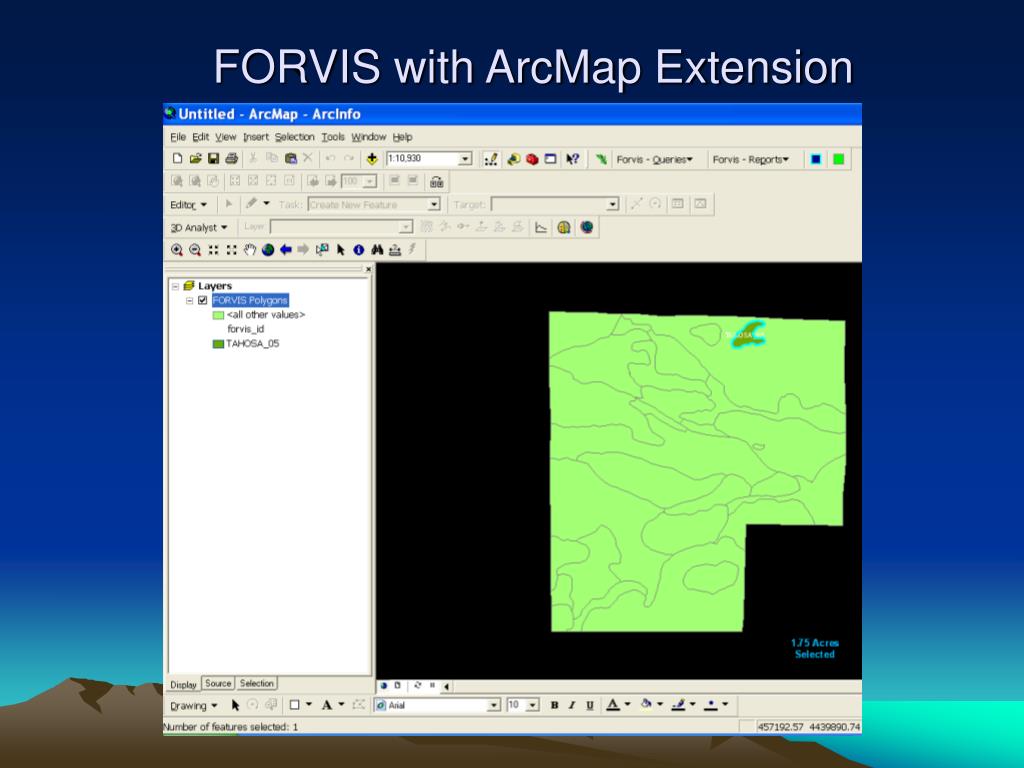The width and height of the screenshot is (1024, 768).
Task: Open the Editor Toolbar icon
Action: 491,159
